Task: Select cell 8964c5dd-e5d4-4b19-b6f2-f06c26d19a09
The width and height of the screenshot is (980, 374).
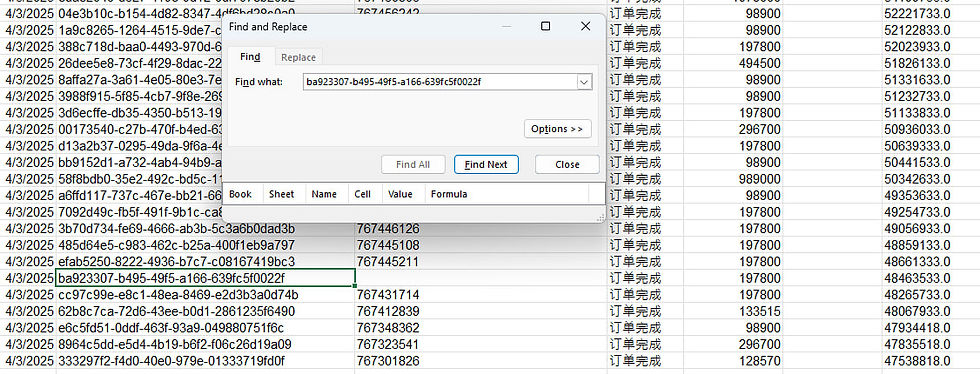Action: pyautogui.click(x=206, y=345)
